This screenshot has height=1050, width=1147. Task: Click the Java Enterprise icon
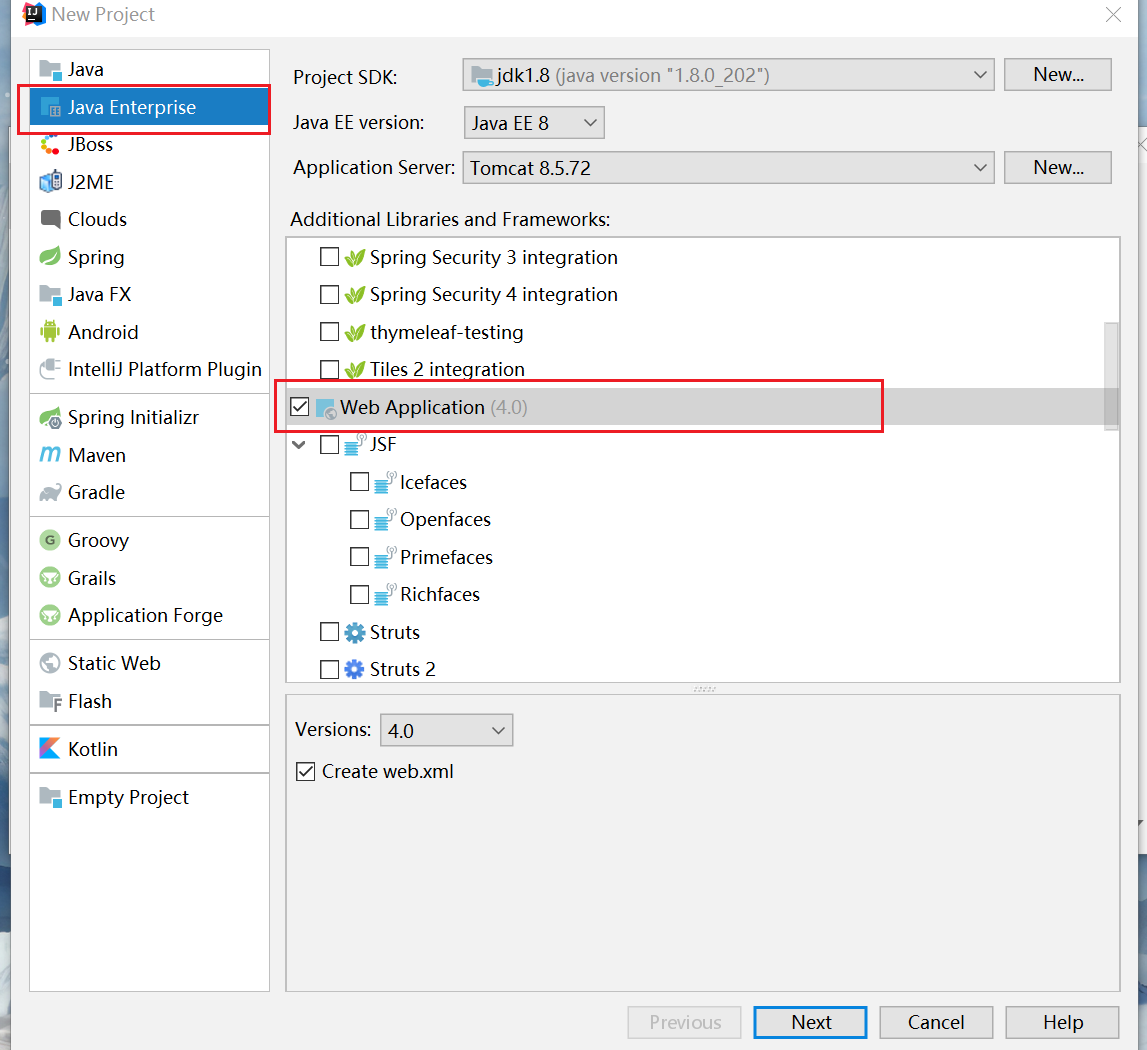[x=50, y=108]
